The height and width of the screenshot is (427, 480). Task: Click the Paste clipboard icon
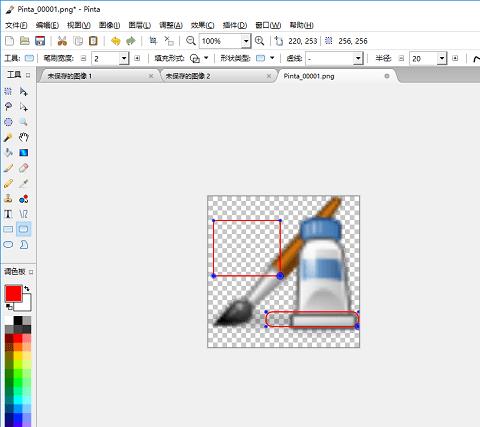point(93,41)
